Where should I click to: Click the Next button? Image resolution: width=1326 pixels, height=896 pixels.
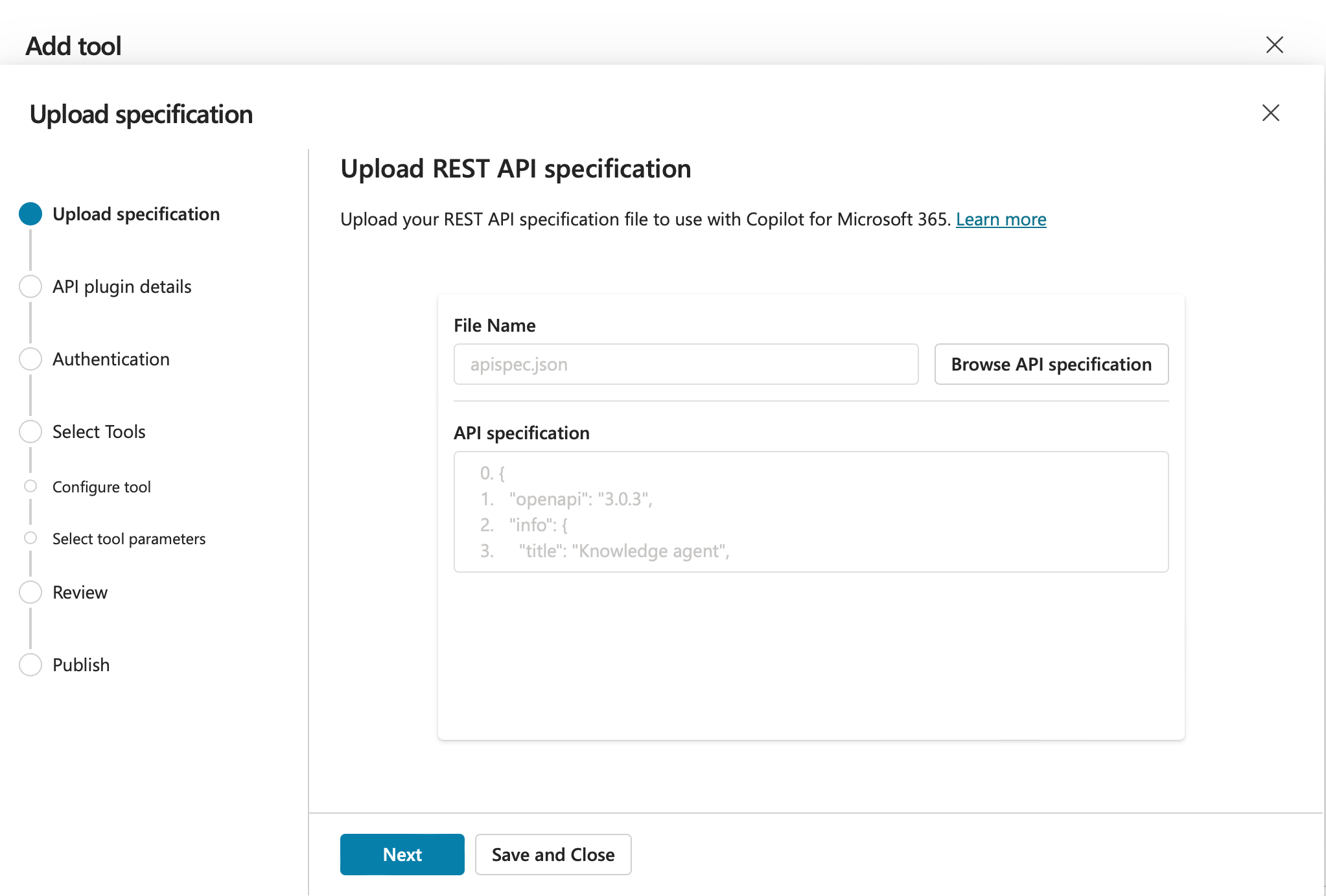coord(402,854)
